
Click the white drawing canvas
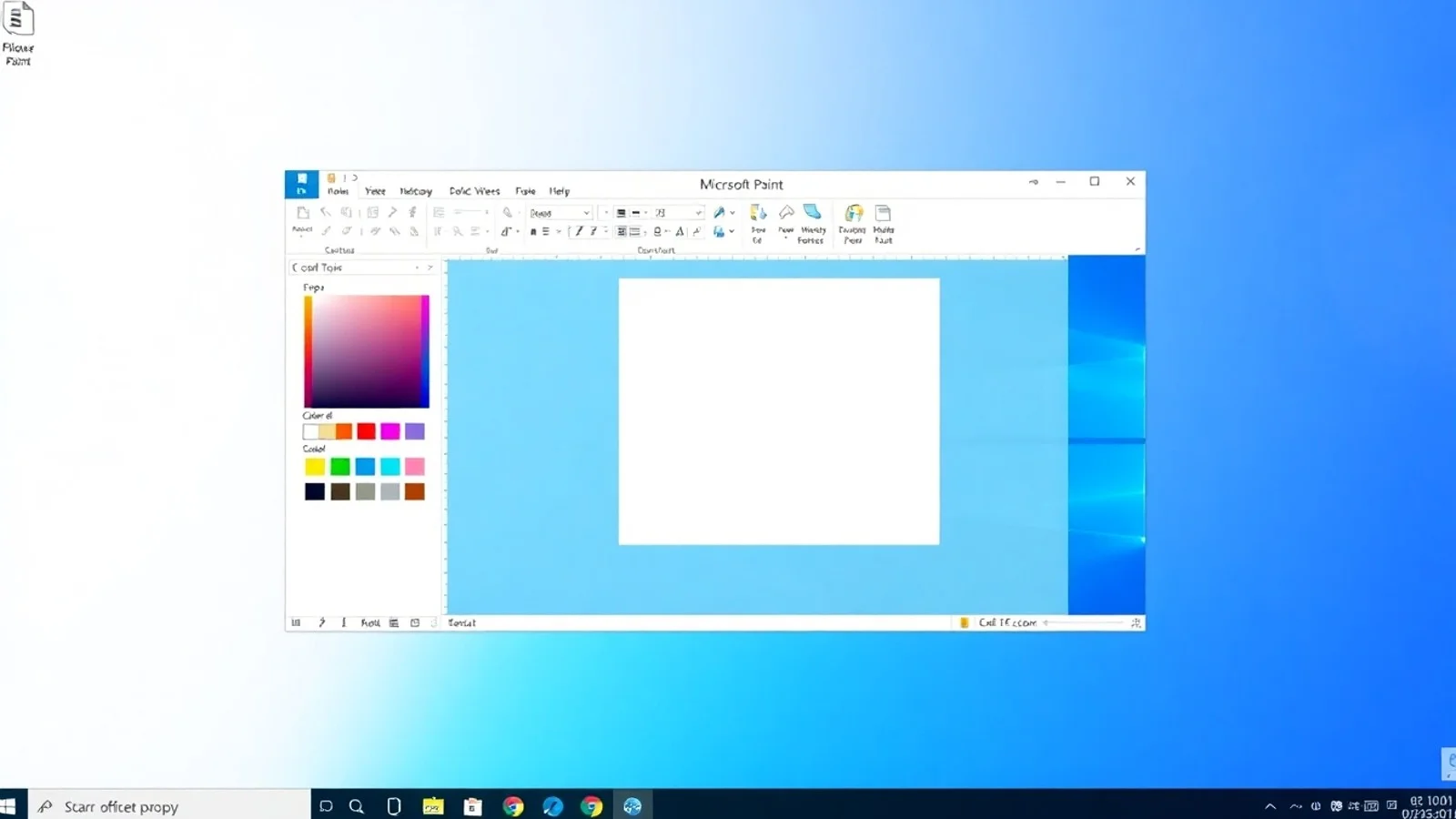tap(779, 411)
